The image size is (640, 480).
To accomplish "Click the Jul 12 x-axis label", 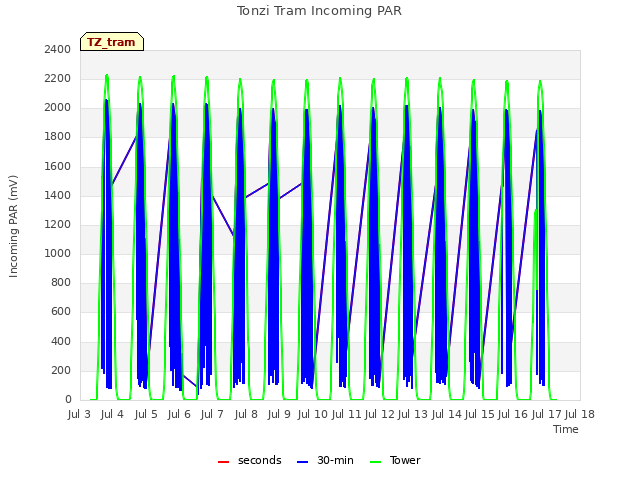I will click(380, 414).
